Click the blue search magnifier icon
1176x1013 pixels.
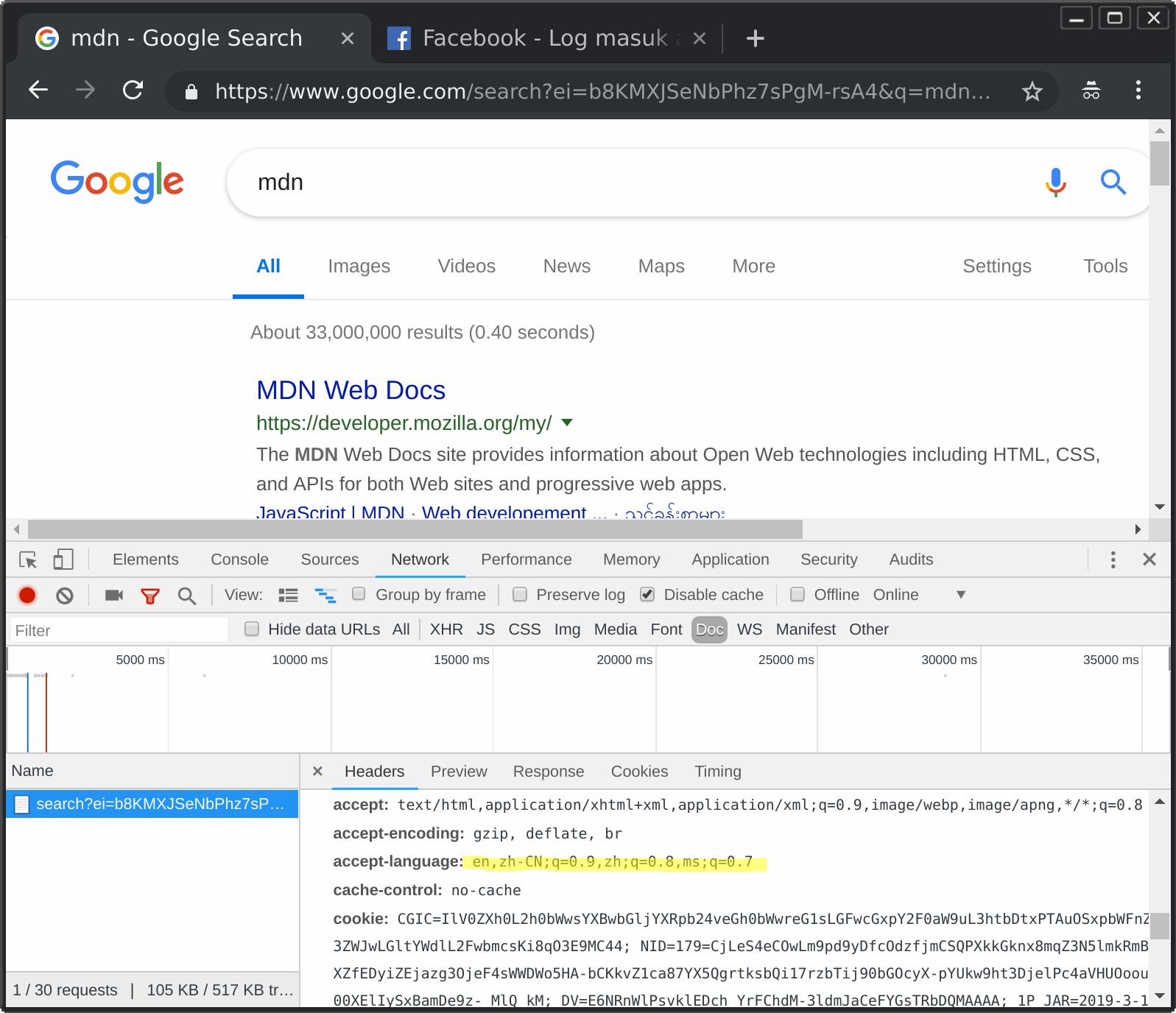(1113, 182)
